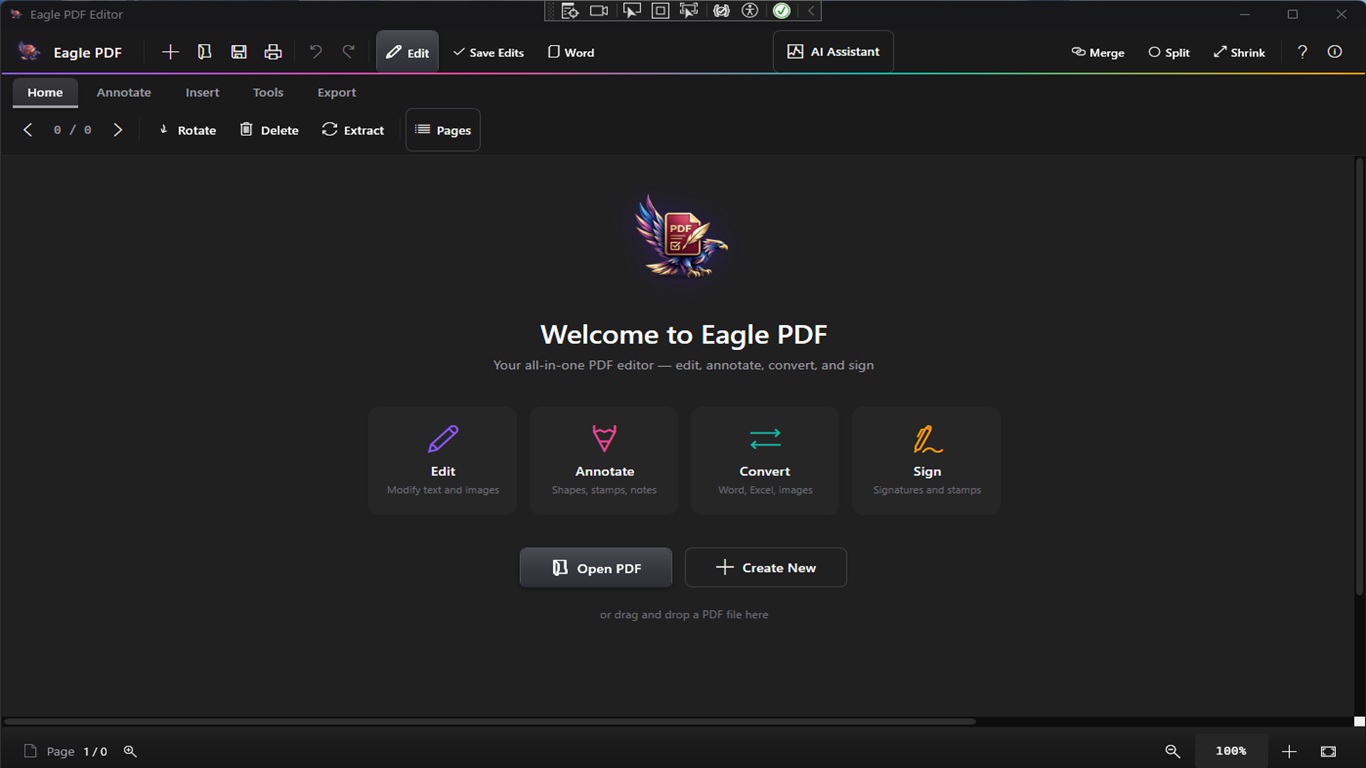Collapse the screen capture toolbar chevron

809,10
